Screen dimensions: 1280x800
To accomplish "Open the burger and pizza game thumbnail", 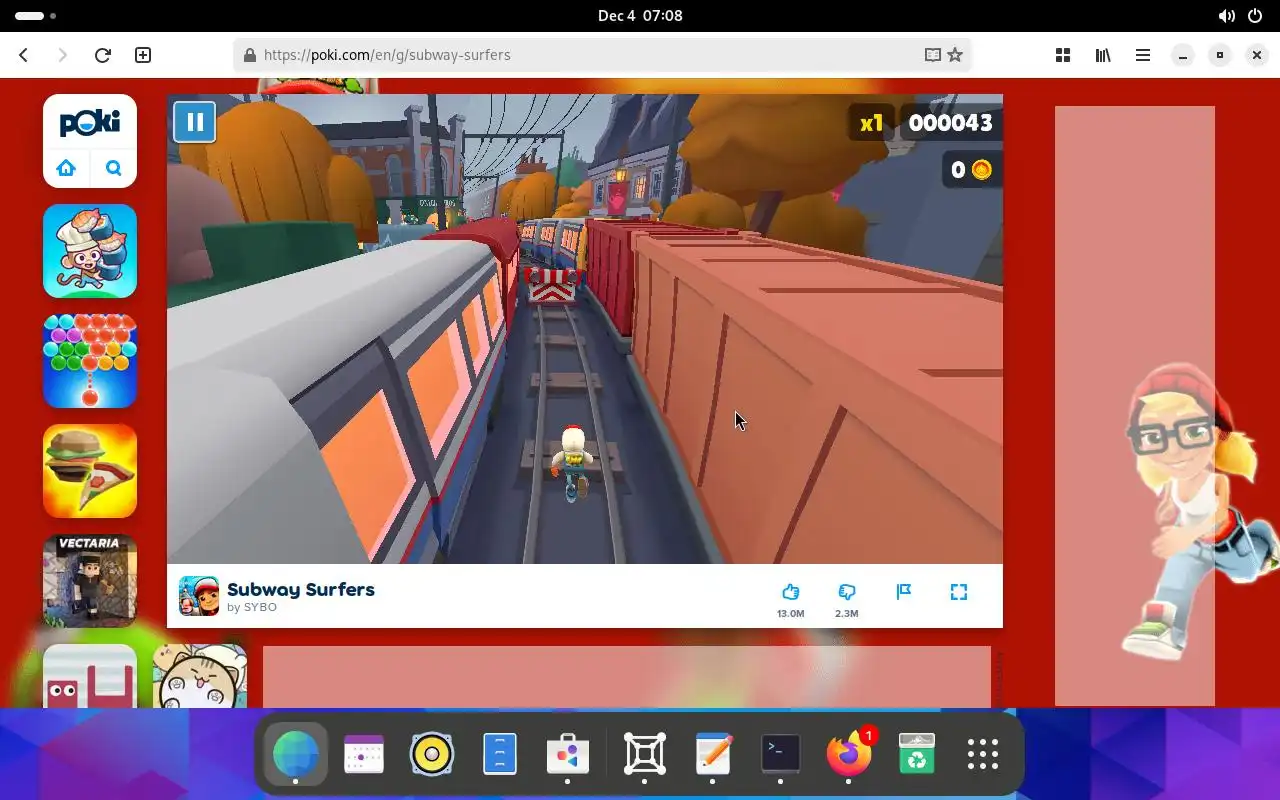I will 90,471.
